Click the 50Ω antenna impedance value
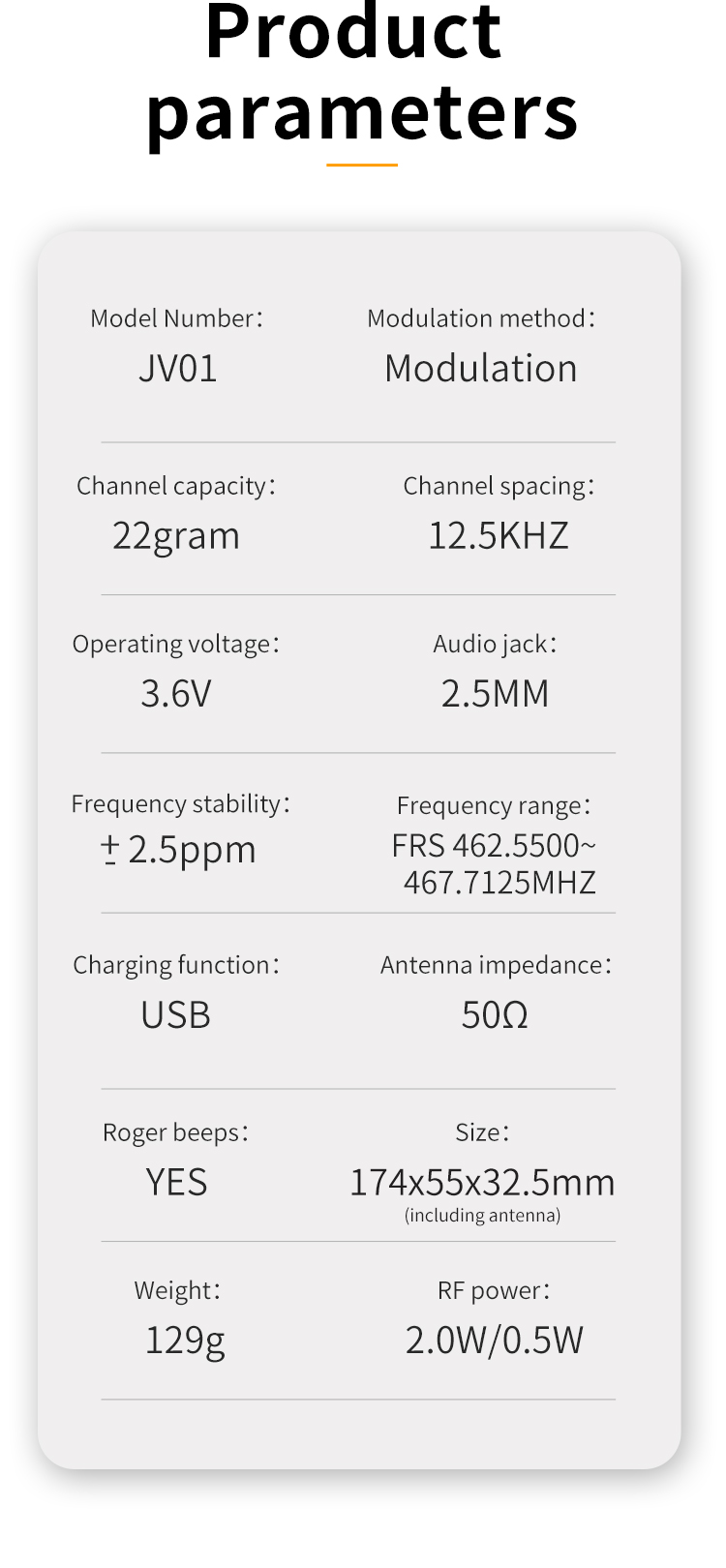This screenshot has height=1568, width=726. pyautogui.click(x=495, y=1015)
